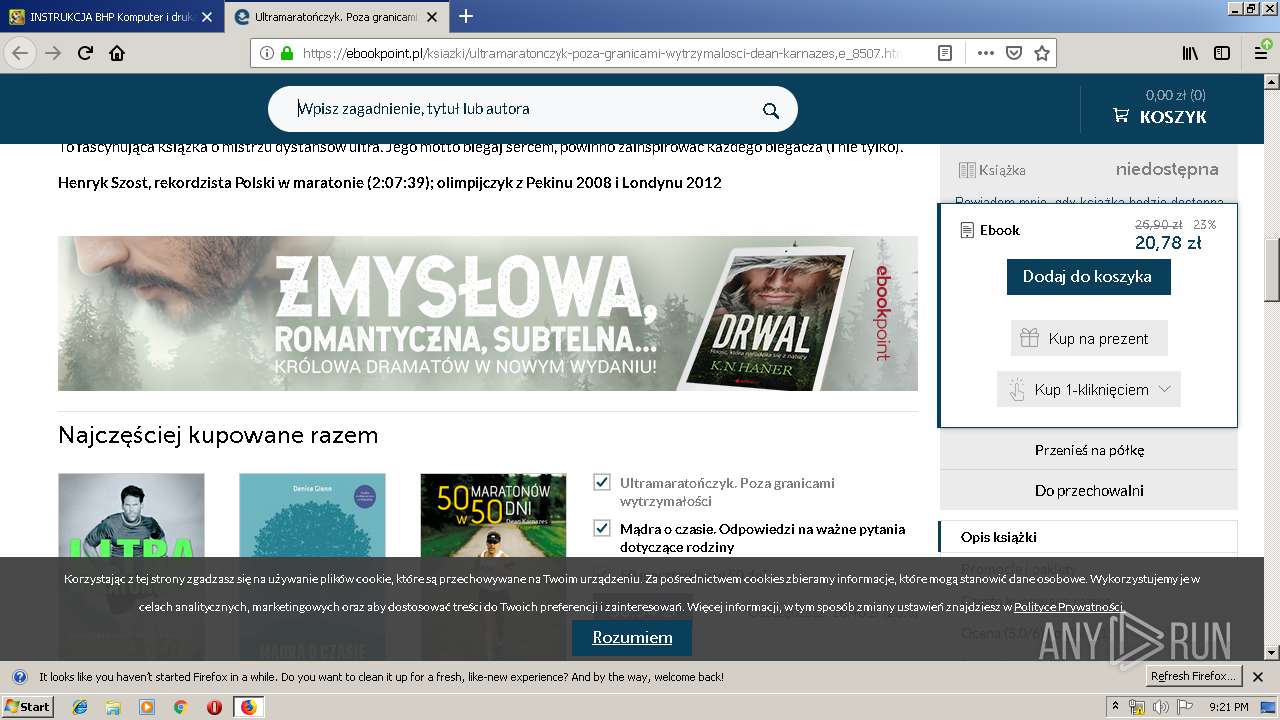Close the Ultramaratończyk tab

[x=430, y=17]
